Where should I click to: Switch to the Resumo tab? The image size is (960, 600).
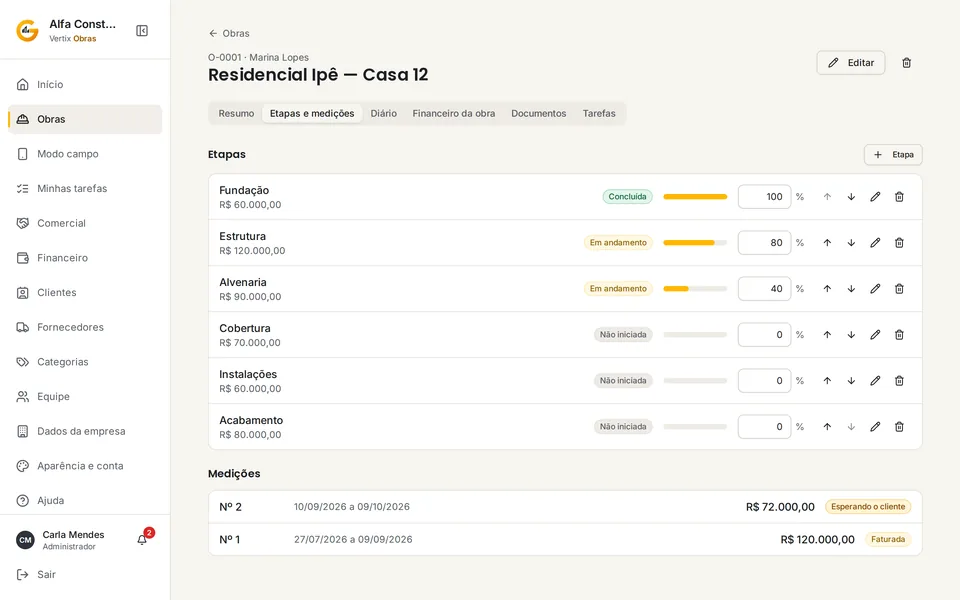pos(236,113)
